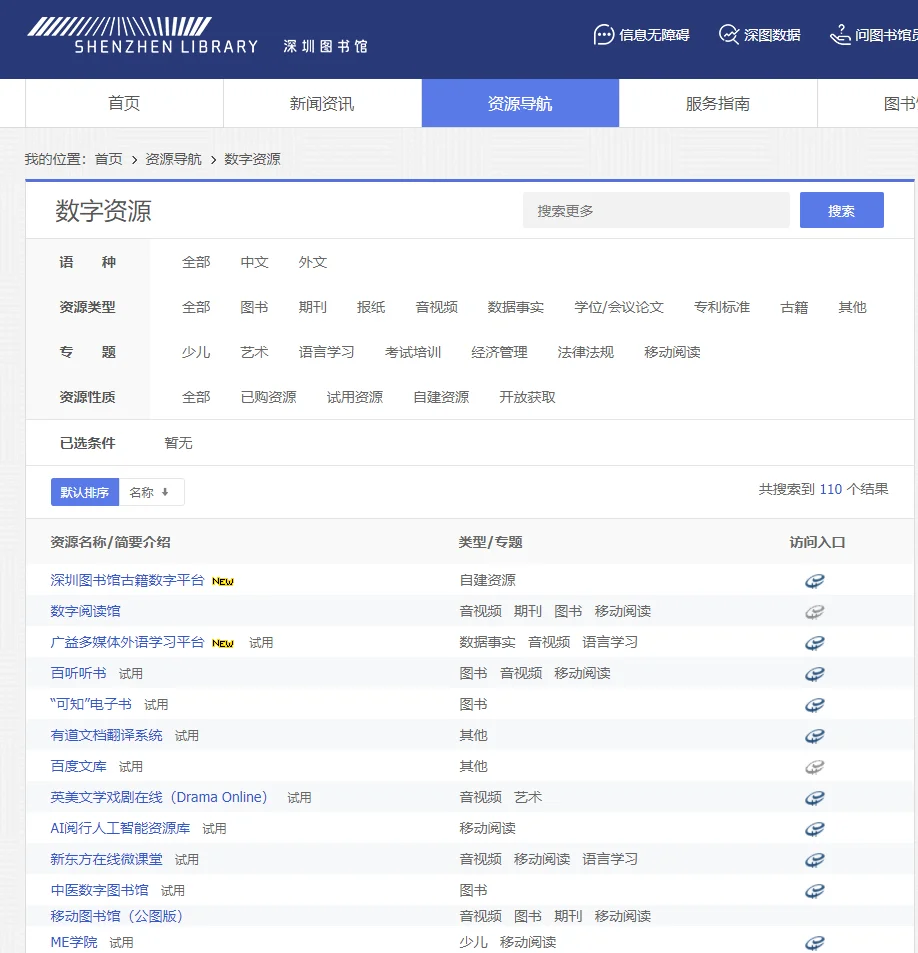Click the access icon in 百听听书 row

pos(815,674)
